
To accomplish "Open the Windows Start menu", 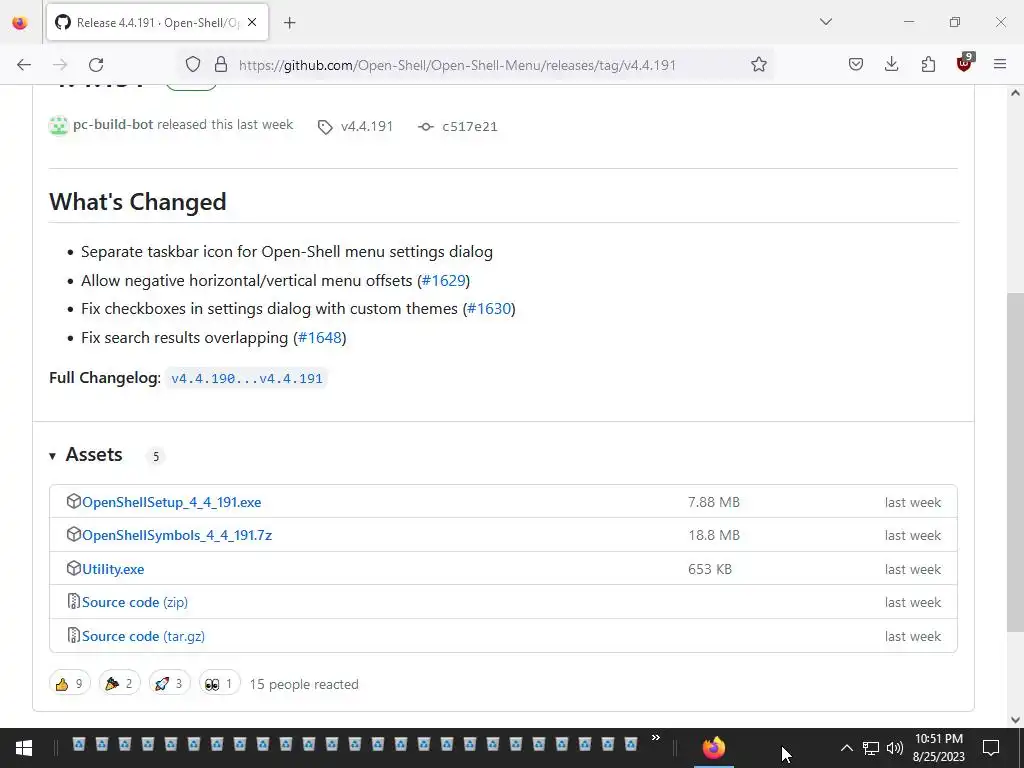I will coord(24,748).
